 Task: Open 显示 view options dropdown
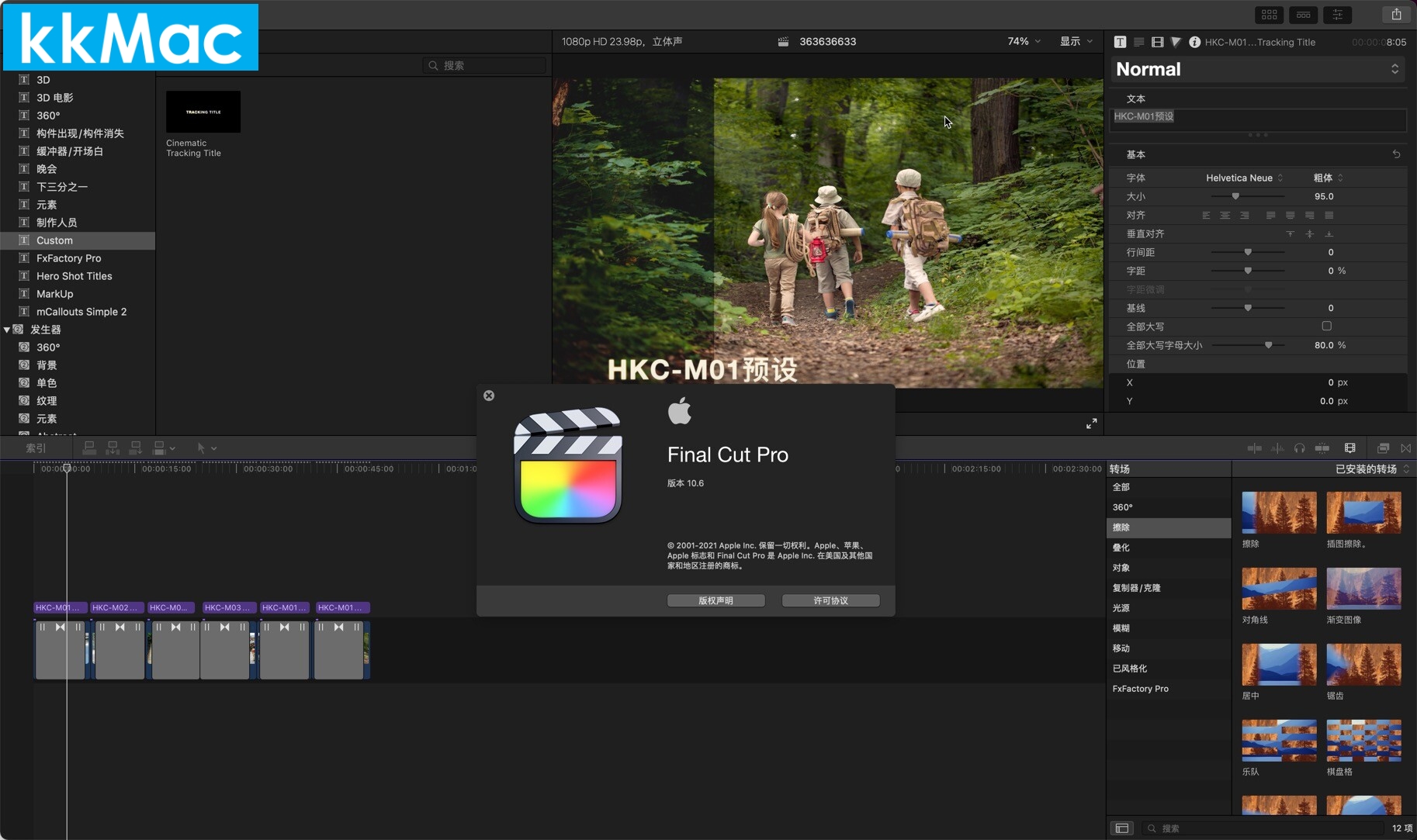coord(1076,41)
